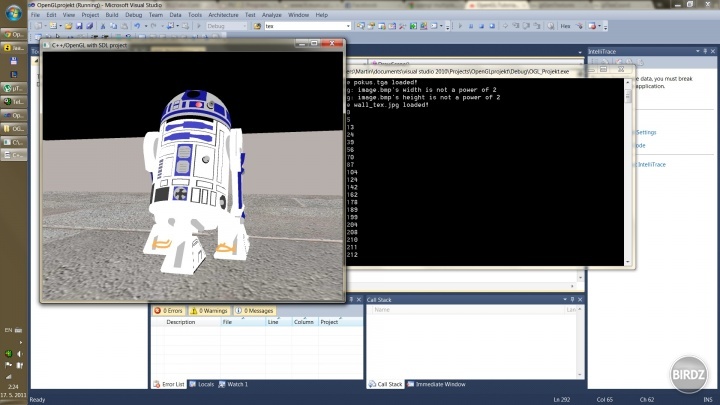Toggle the 0 Warnings filter button
Image resolution: width=720 pixels, height=405 pixels.
coord(209,311)
